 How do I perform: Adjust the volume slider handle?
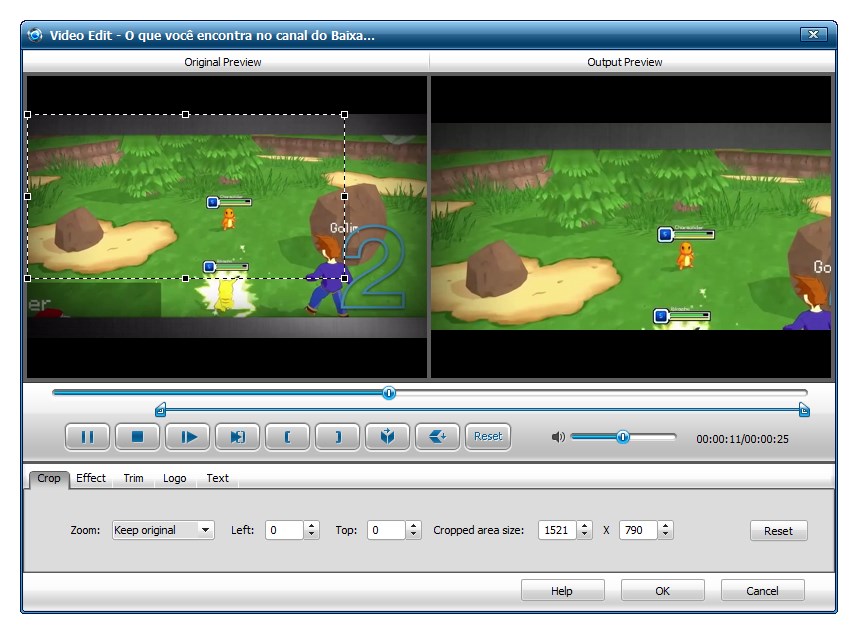pos(623,437)
